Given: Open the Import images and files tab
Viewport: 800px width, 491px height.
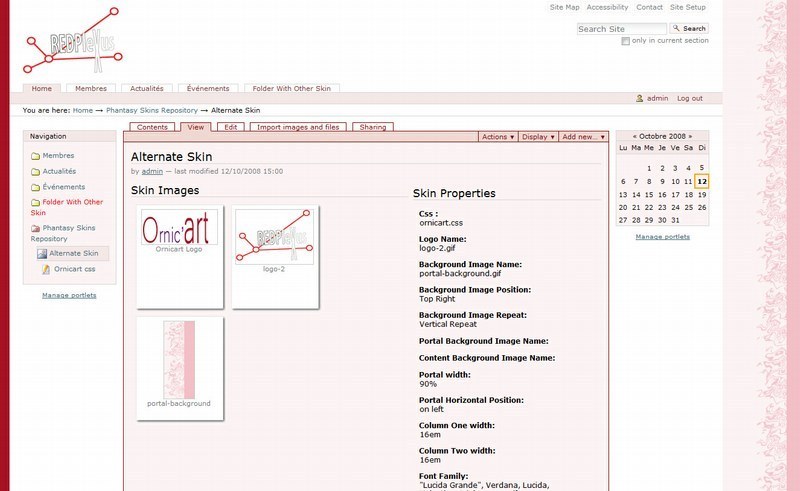Looking at the screenshot, I should (x=297, y=127).
